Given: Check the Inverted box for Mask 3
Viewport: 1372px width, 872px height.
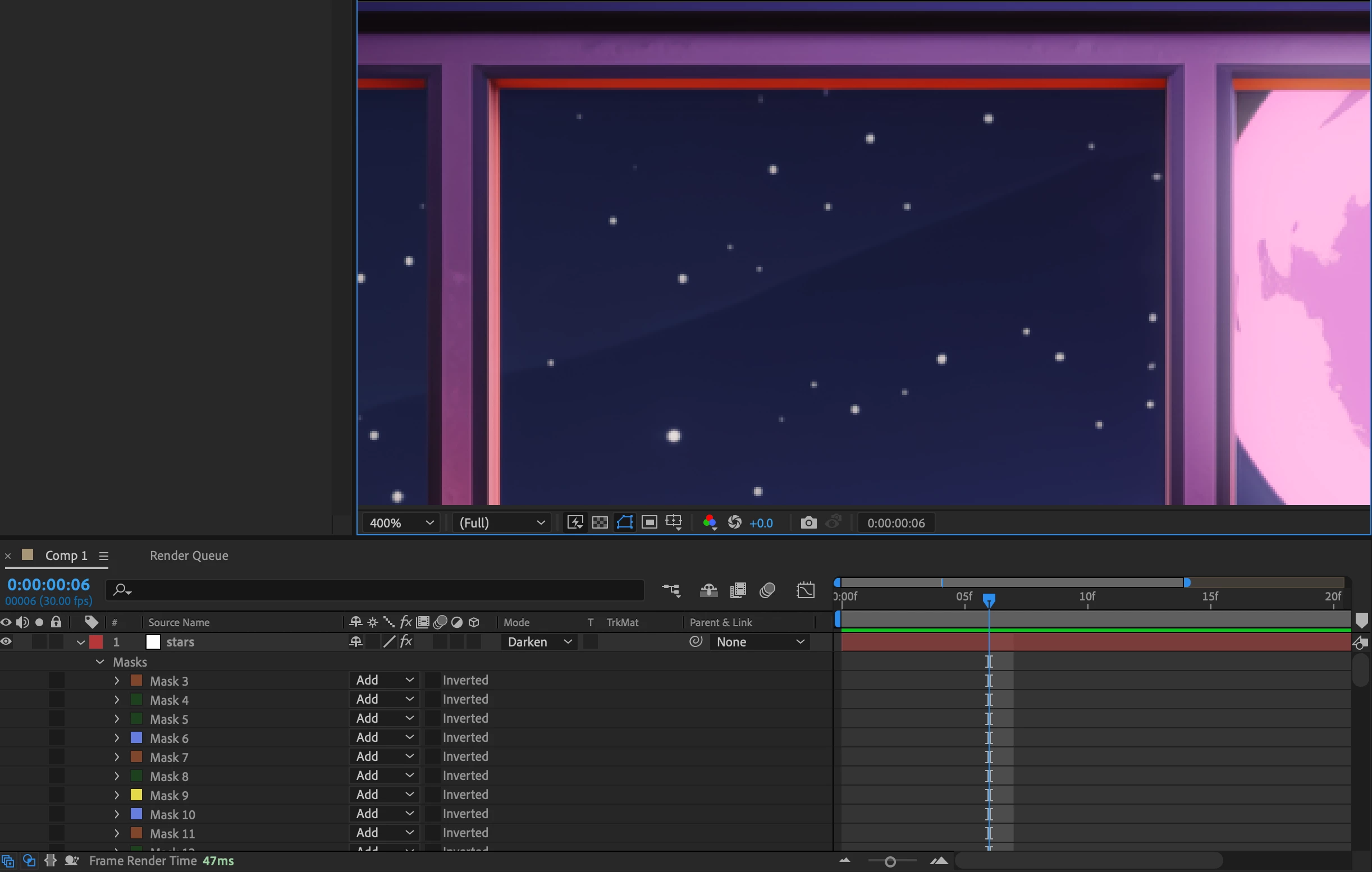Looking at the screenshot, I should click(433, 680).
